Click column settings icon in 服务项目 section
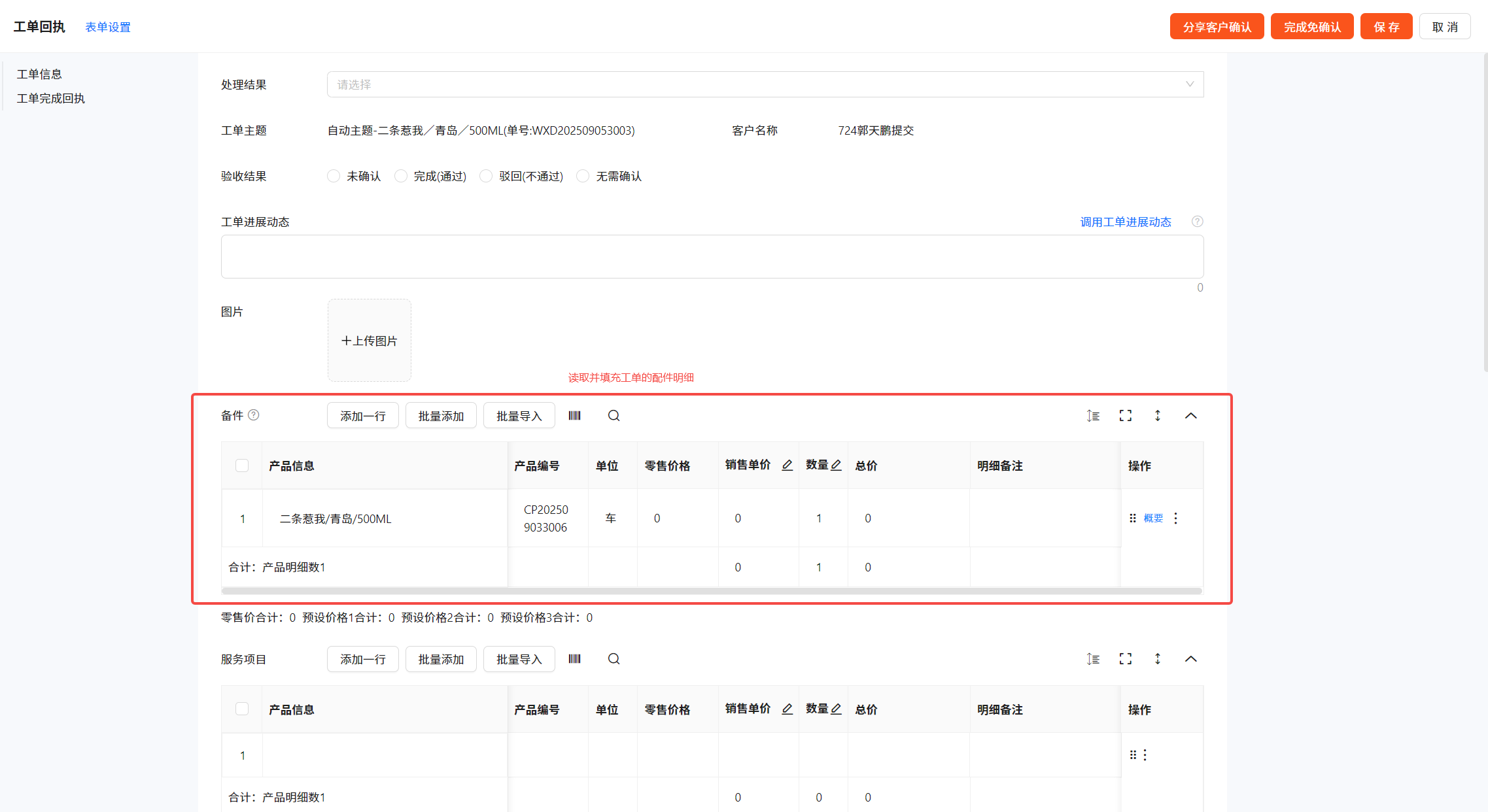 tap(1093, 659)
